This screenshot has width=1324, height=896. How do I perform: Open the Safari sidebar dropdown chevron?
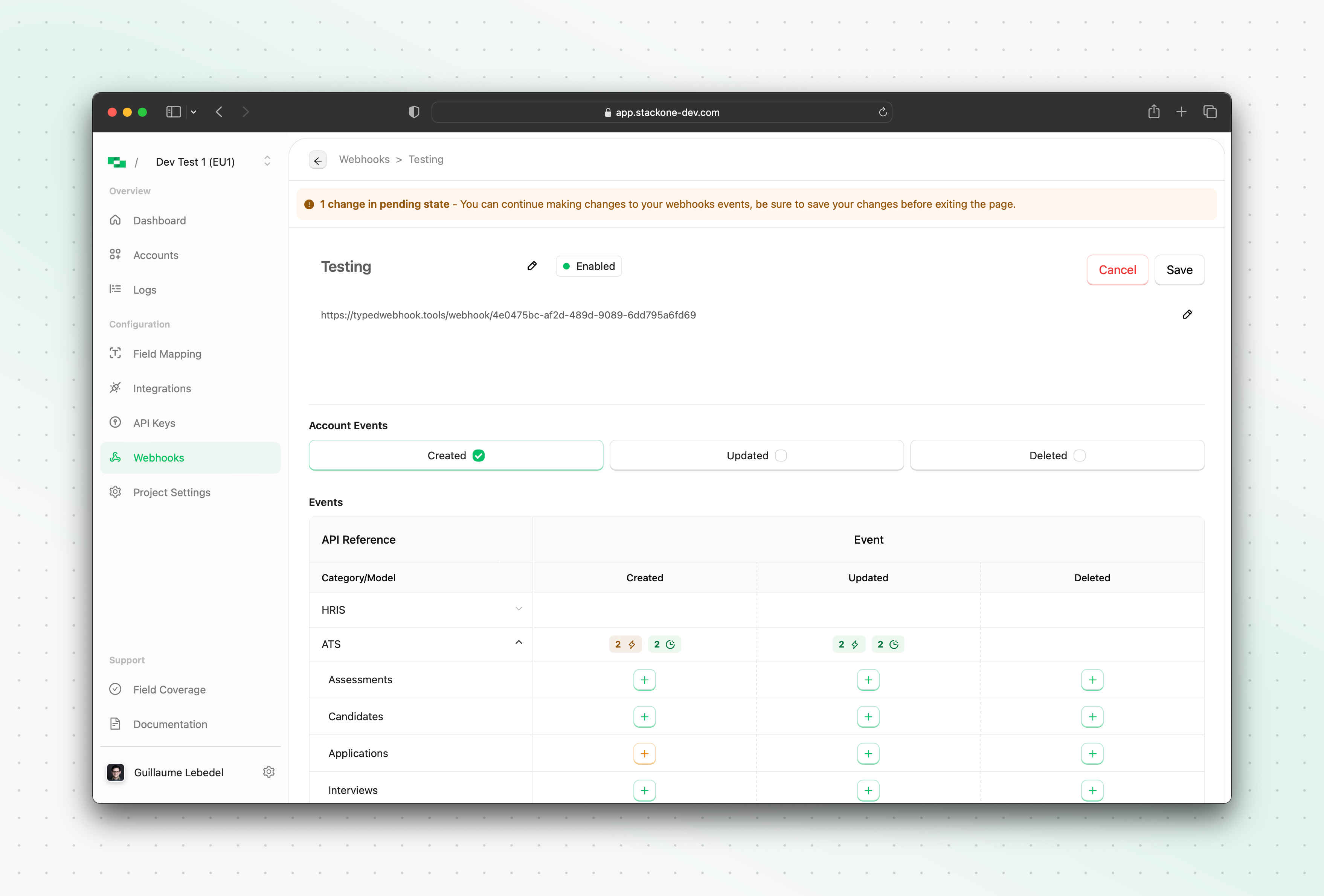[194, 112]
